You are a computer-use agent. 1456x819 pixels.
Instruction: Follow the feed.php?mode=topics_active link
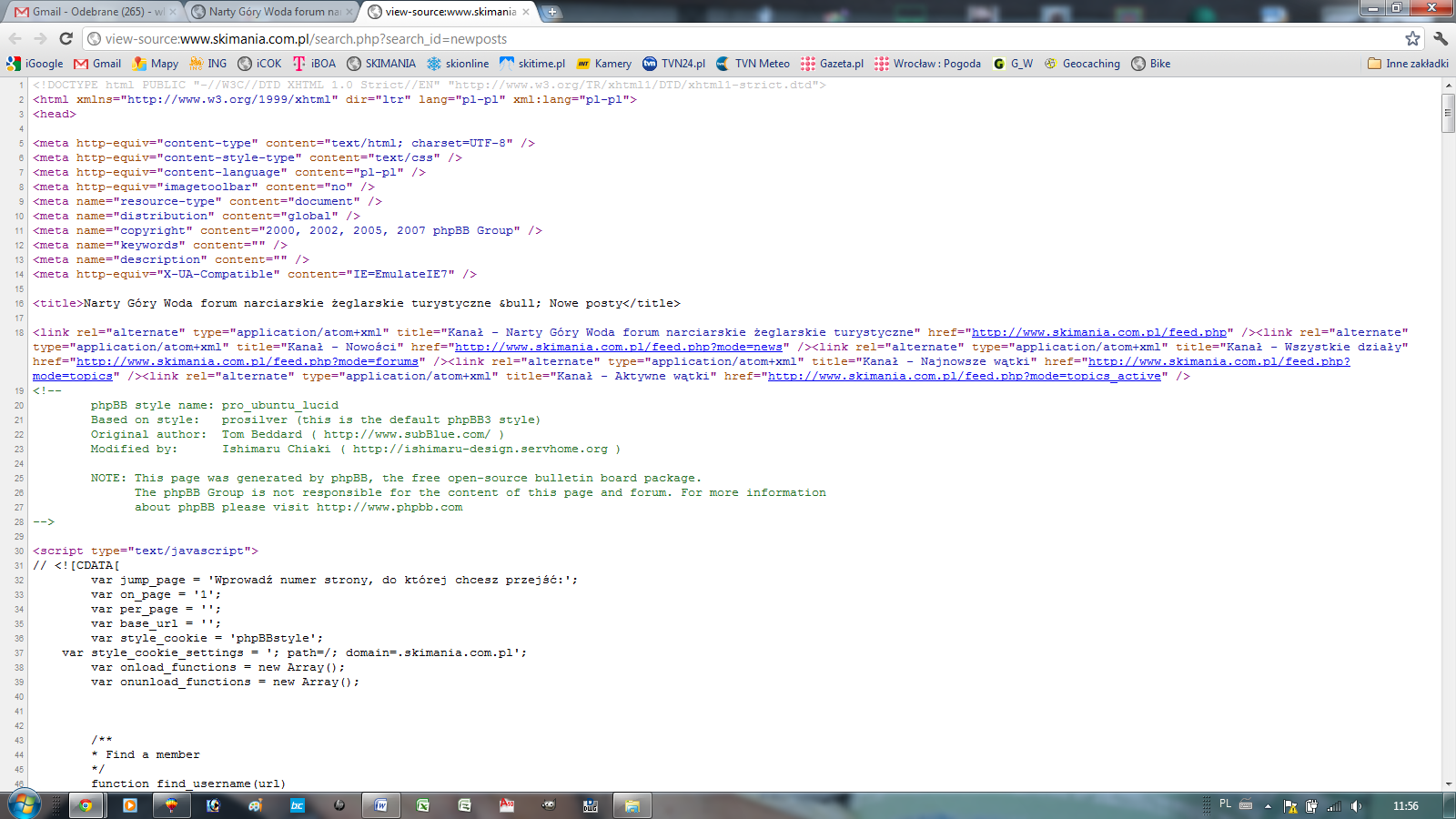(x=964, y=376)
